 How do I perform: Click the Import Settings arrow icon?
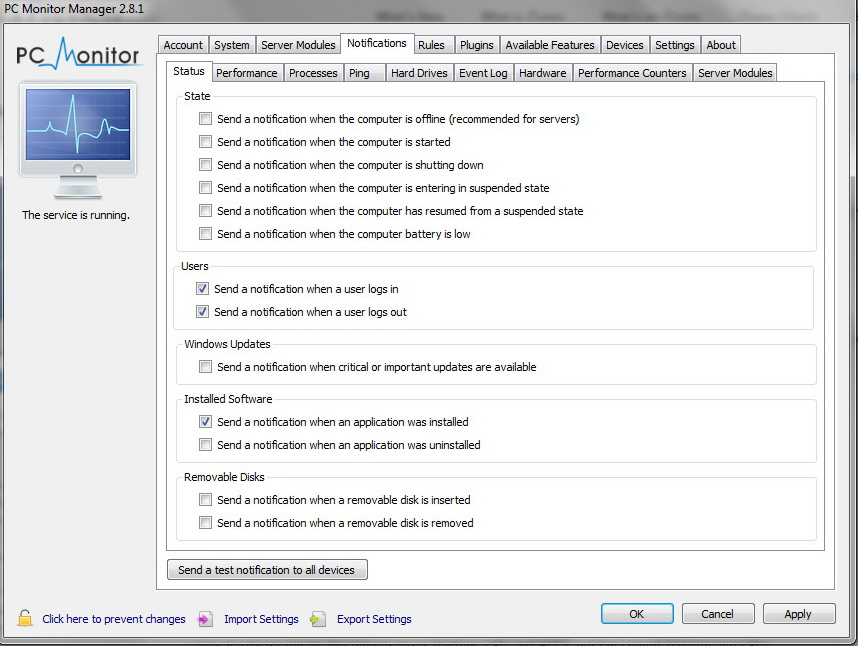(x=206, y=619)
